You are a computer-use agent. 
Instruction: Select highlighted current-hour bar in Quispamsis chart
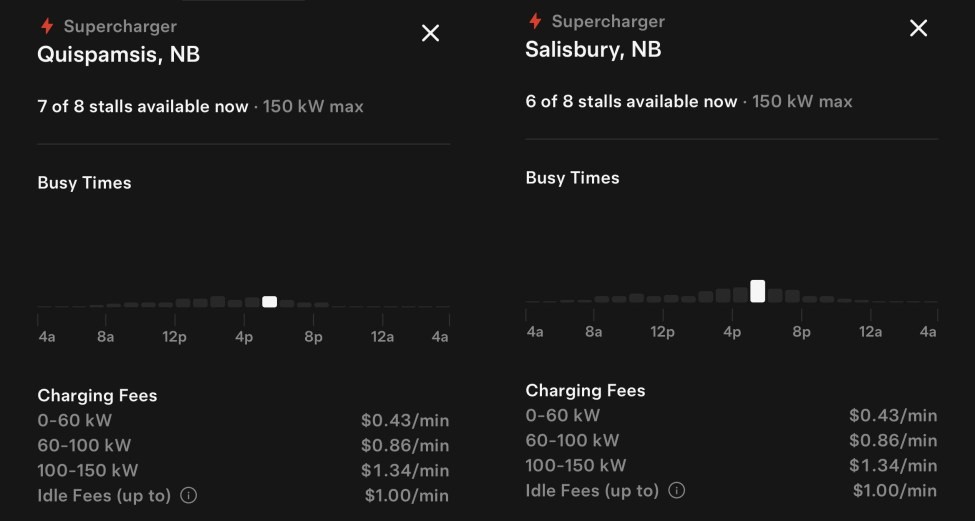[269, 302]
